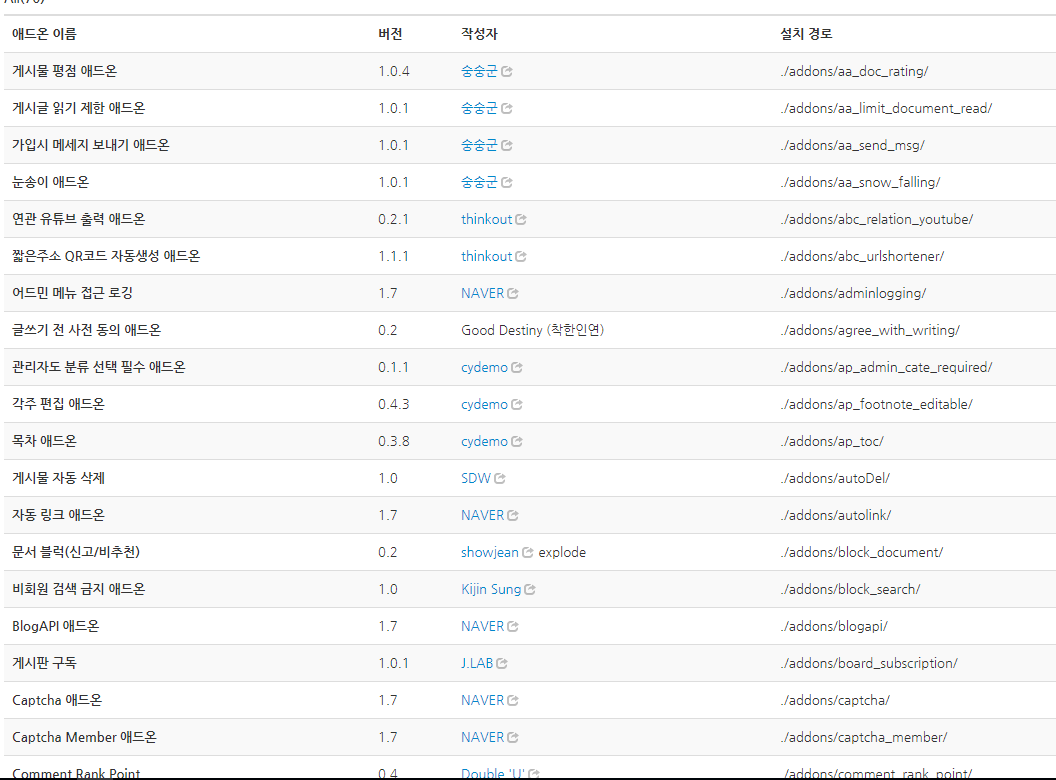This screenshot has height=780, width=1056.
Task: Follow NAVER author link in BlogAPI 애드온 row
Action: [x=482, y=626]
